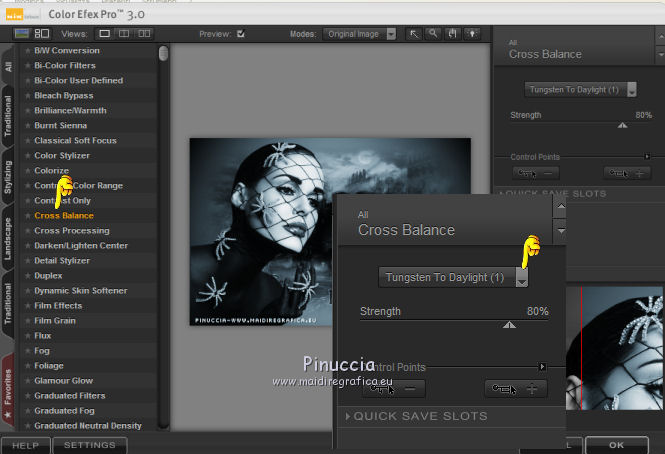665x454 pixels.
Task: Click star icon beside Foliage
Action: click(x=28, y=366)
